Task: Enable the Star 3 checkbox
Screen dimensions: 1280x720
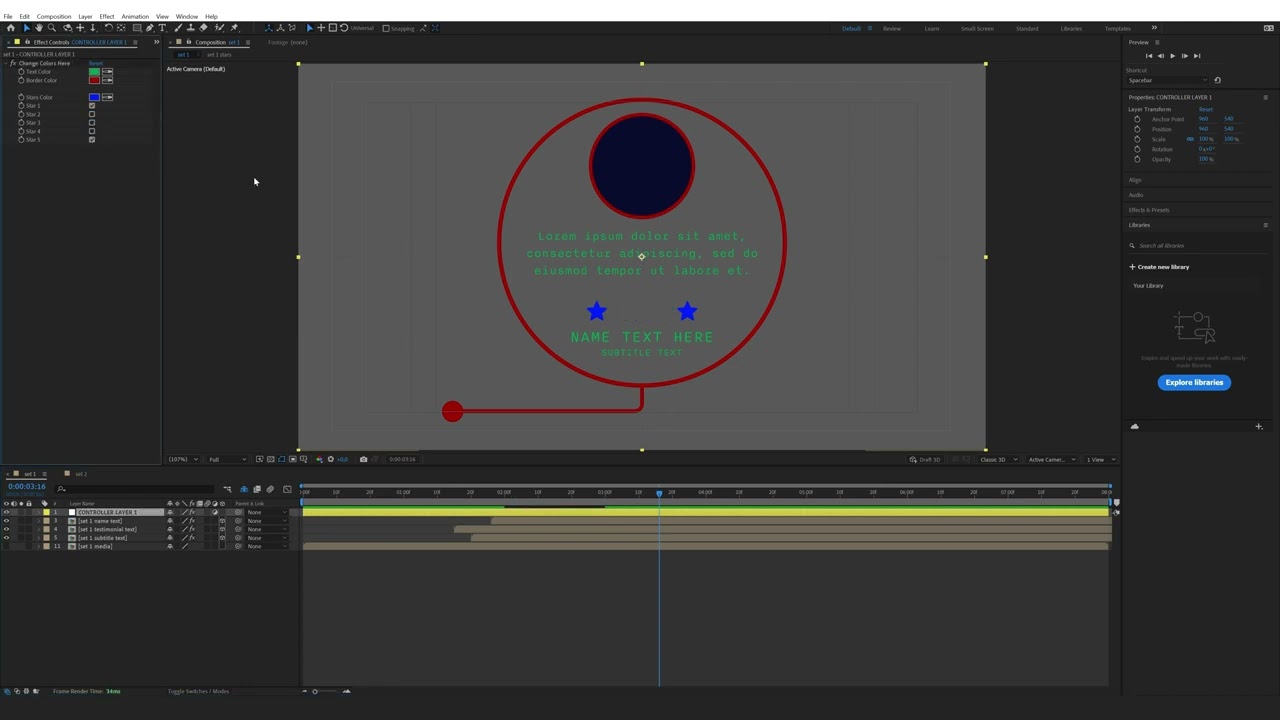Action: point(92,122)
